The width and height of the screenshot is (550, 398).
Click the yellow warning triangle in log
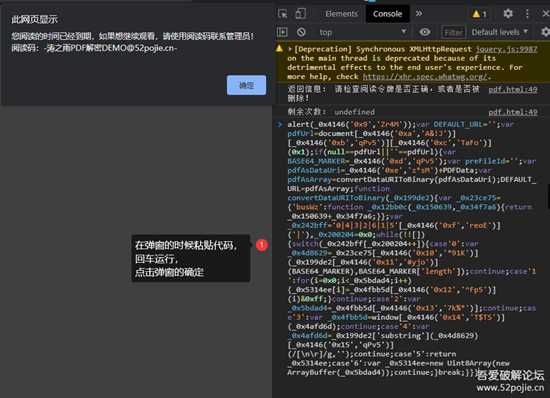(280, 49)
